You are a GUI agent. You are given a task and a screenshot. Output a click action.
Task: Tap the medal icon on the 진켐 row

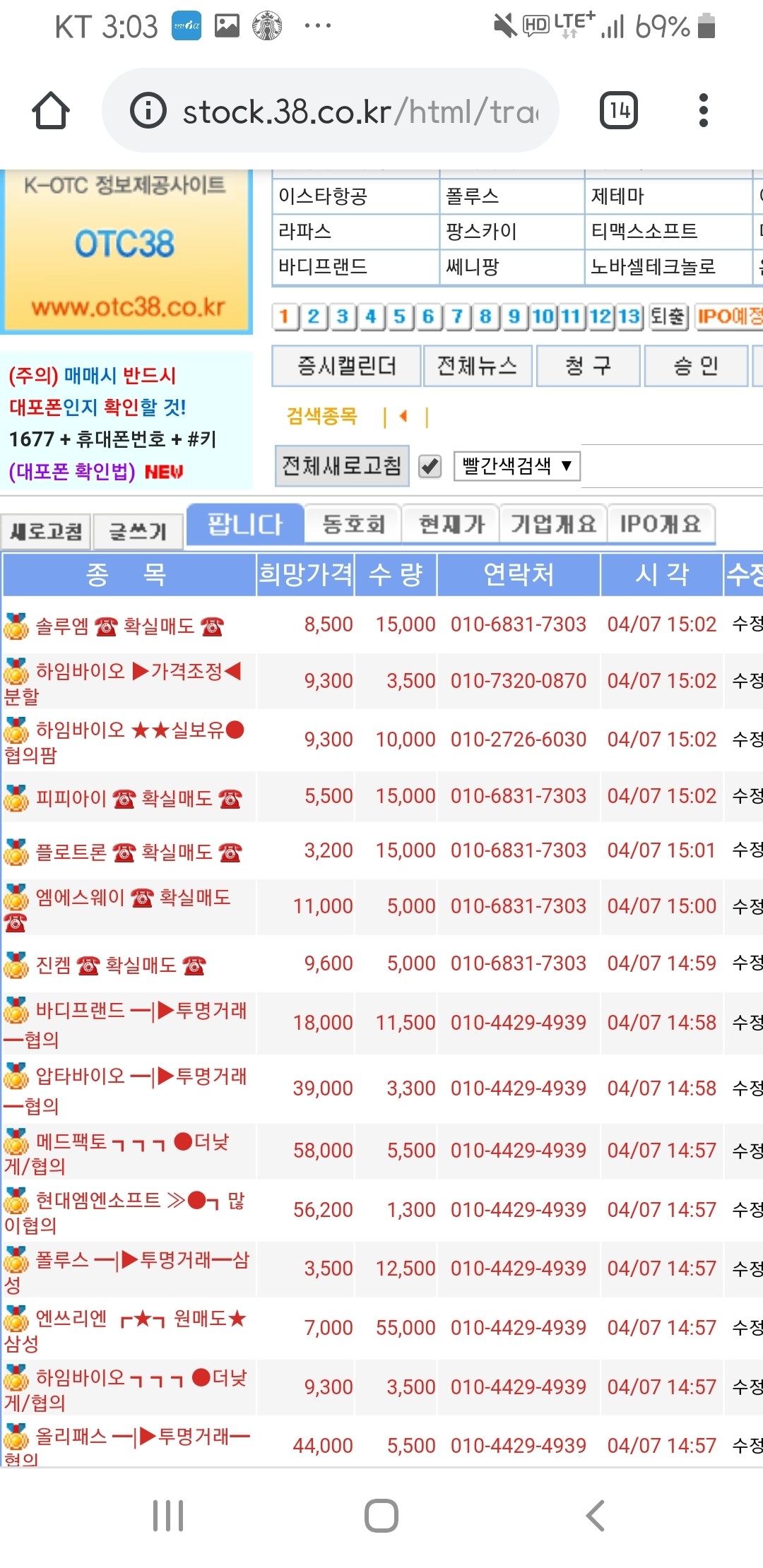pyautogui.click(x=16, y=965)
